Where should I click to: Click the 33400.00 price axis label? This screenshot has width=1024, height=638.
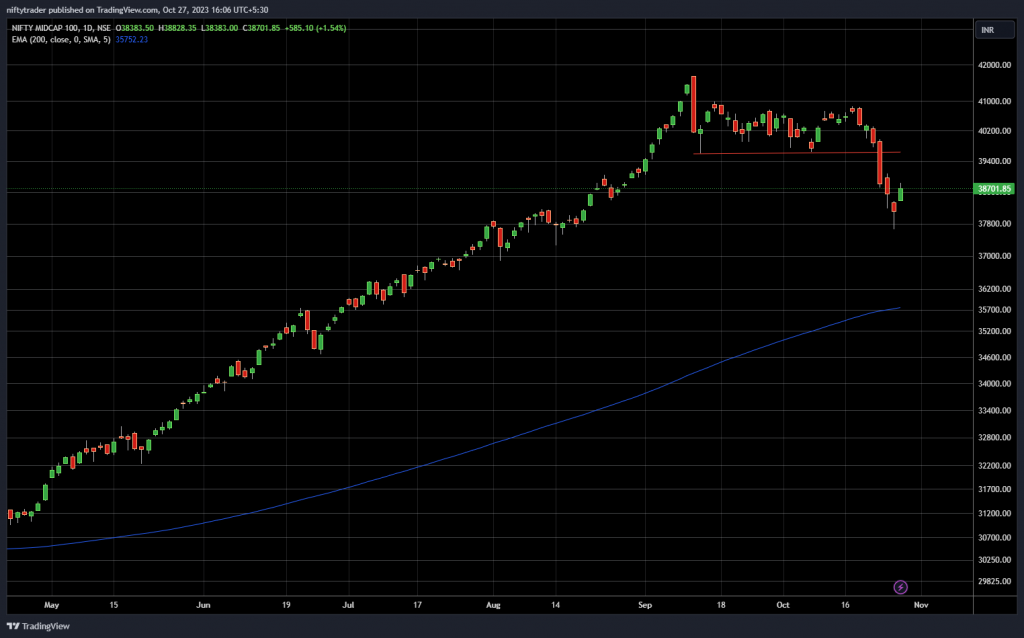[x=995, y=411]
